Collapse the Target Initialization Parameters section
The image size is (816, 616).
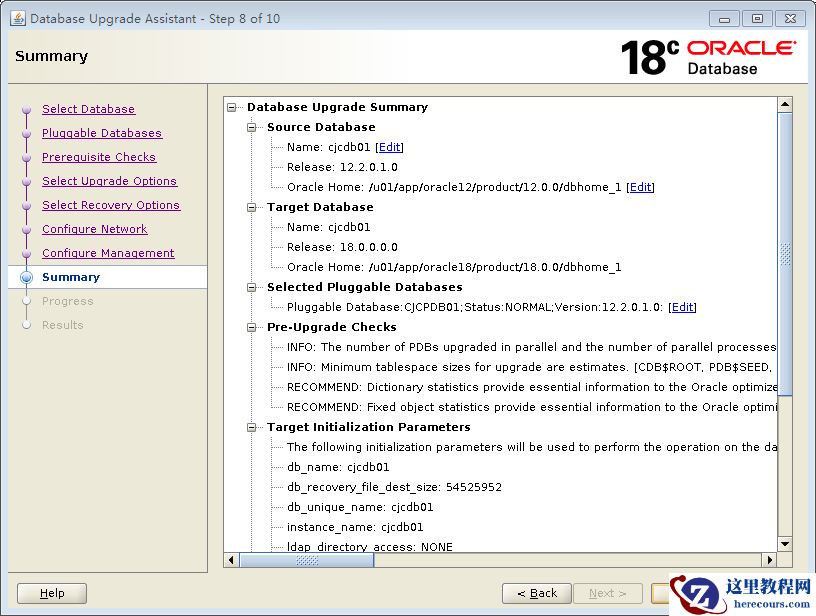coord(252,427)
